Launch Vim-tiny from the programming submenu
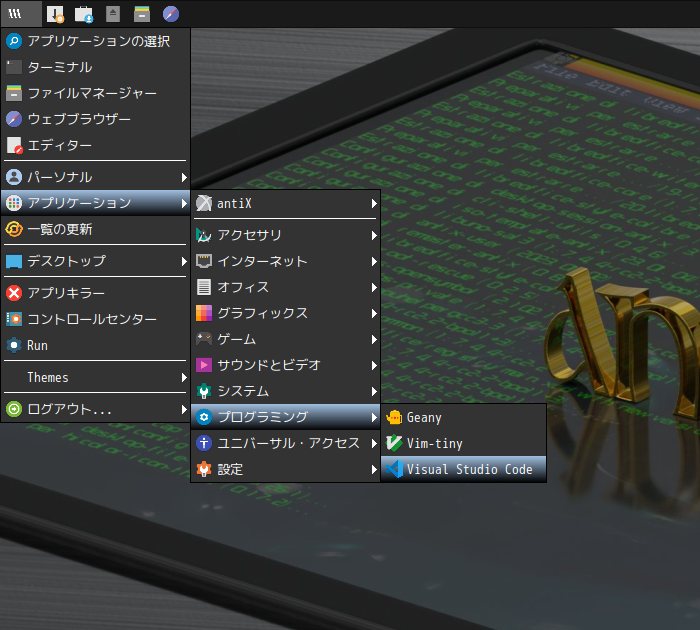The image size is (700, 630). pos(463,443)
